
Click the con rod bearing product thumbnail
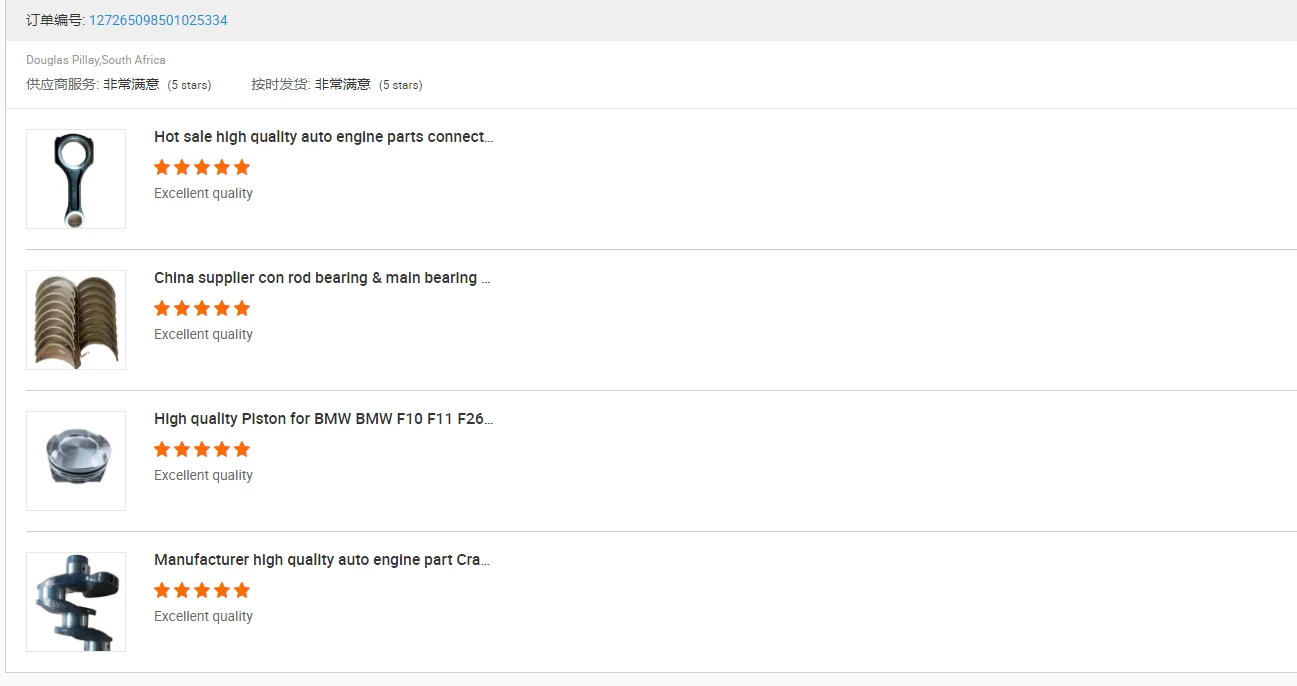tap(76, 320)
